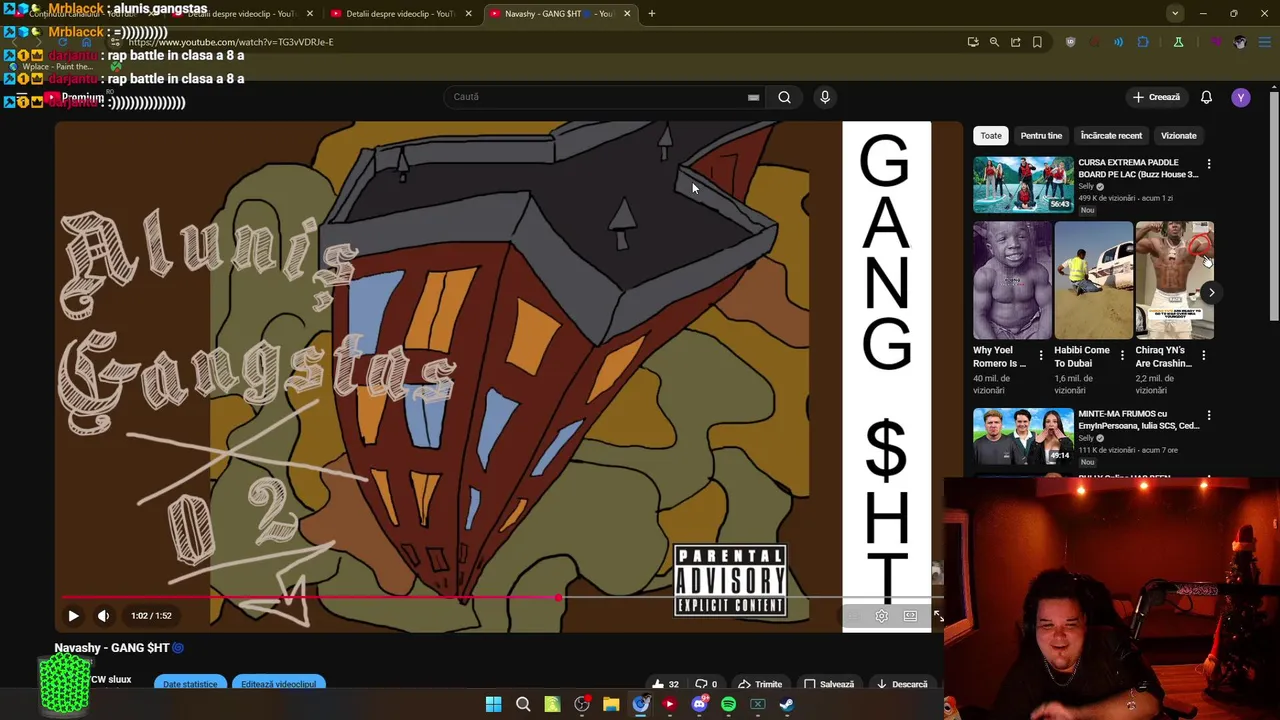Open the player settings gear
This screenshot has height=720, width=1280.
881,616
